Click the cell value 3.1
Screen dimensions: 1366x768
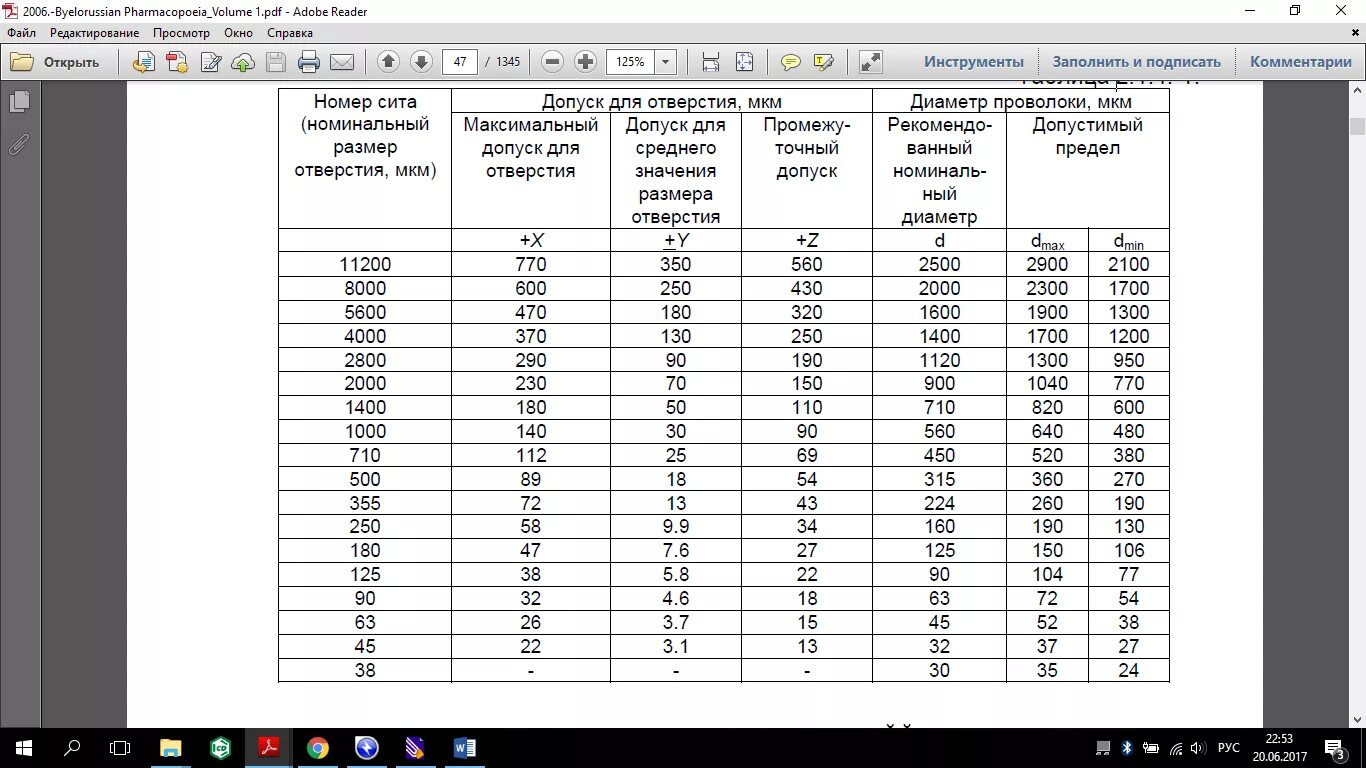(x=677, y=646)
